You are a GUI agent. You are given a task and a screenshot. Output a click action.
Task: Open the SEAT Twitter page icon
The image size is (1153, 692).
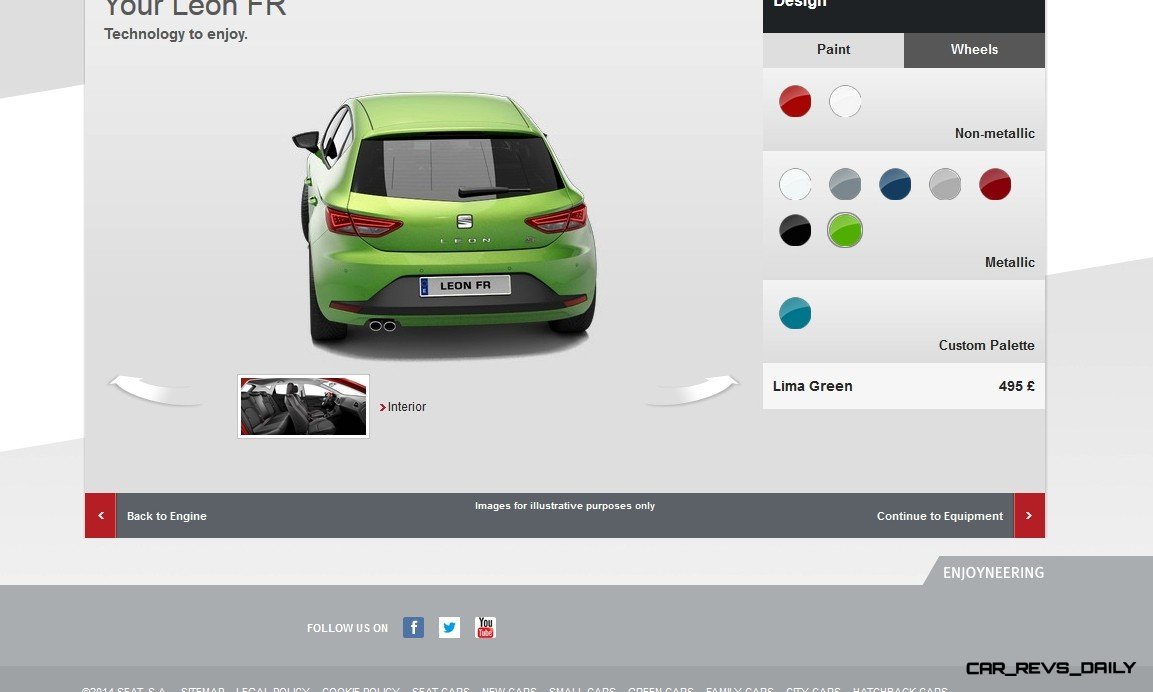(449, 627)
